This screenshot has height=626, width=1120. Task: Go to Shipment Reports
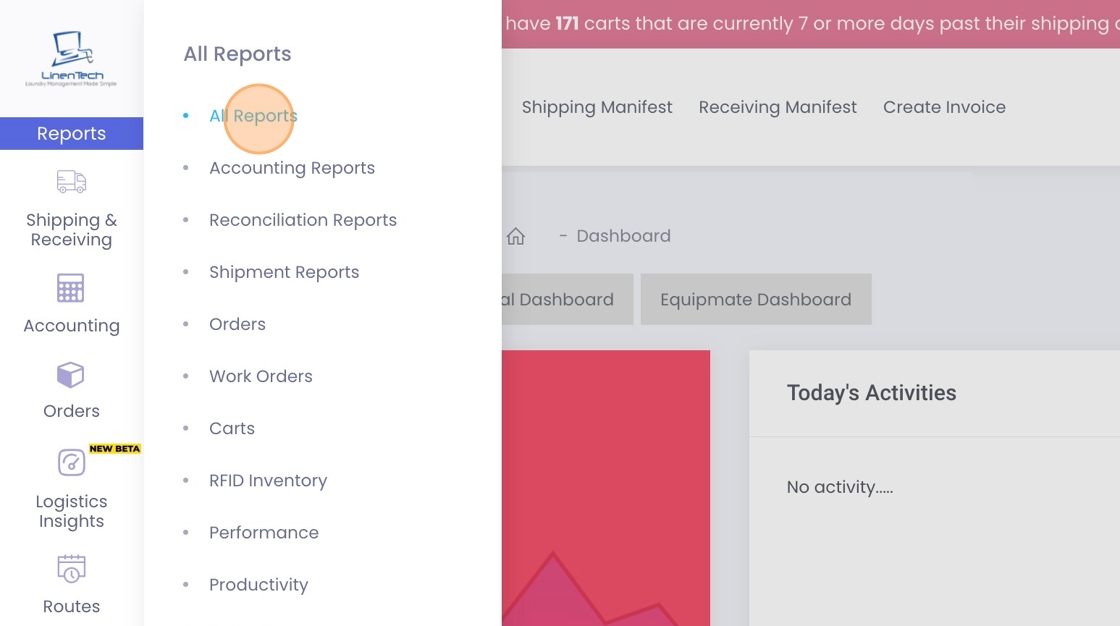[284, 272]
